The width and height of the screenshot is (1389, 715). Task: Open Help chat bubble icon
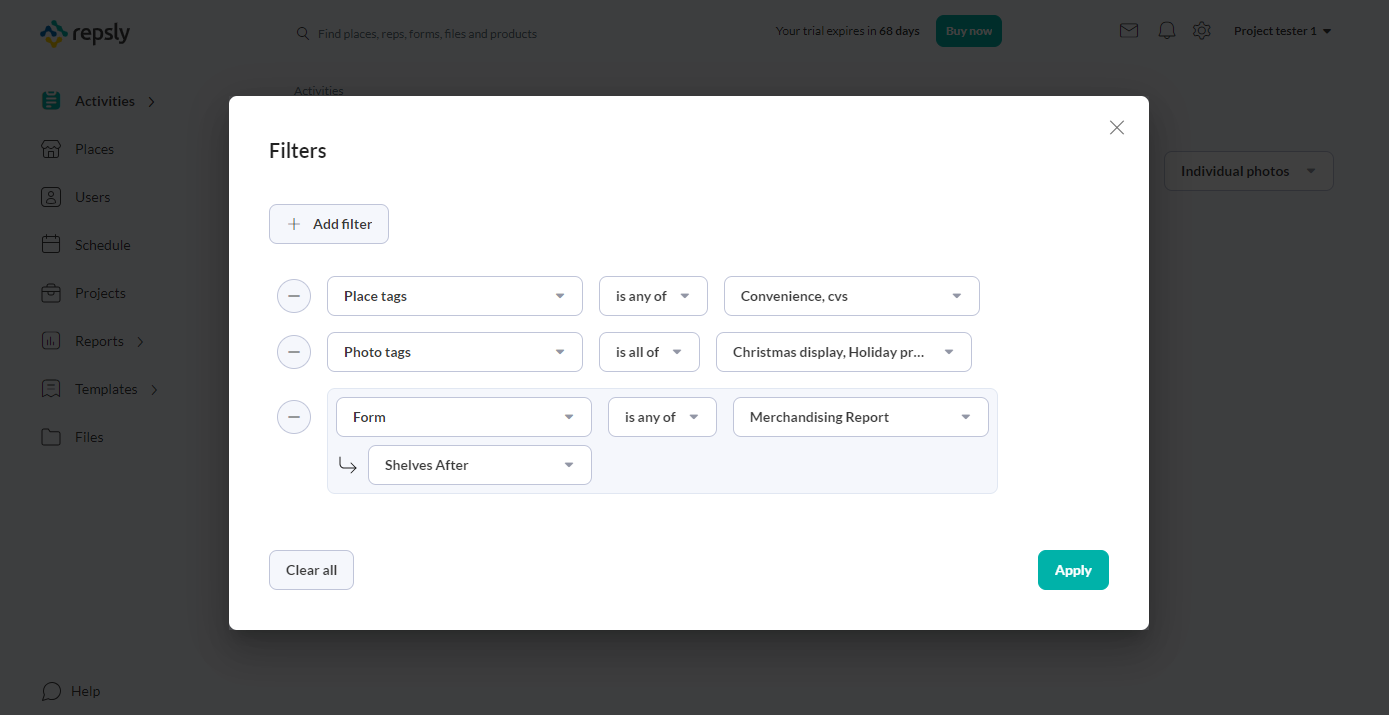coord(51,691)
